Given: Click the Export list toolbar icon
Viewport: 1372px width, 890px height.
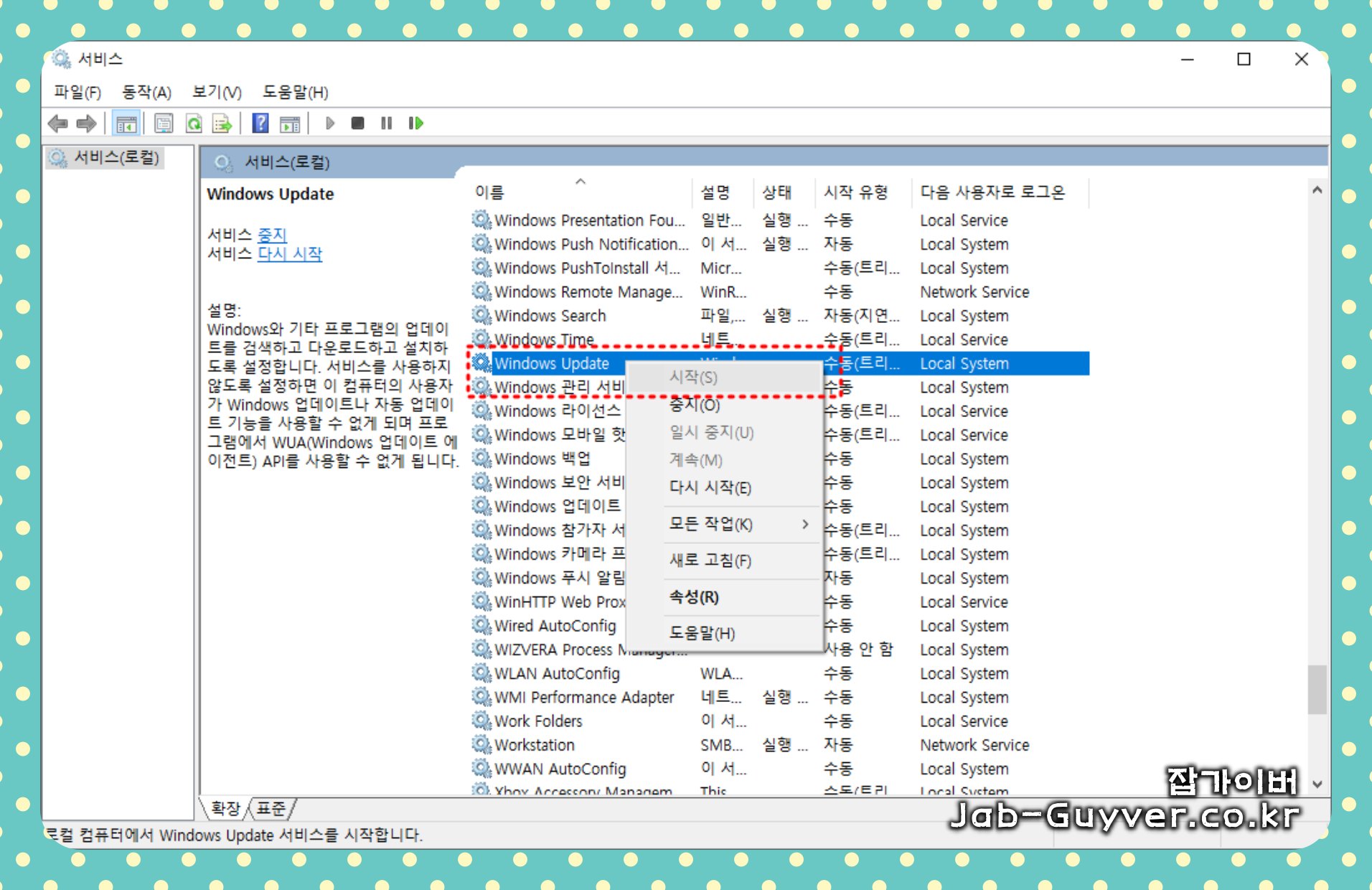Looking at the screenshot, I should [222, 123].
